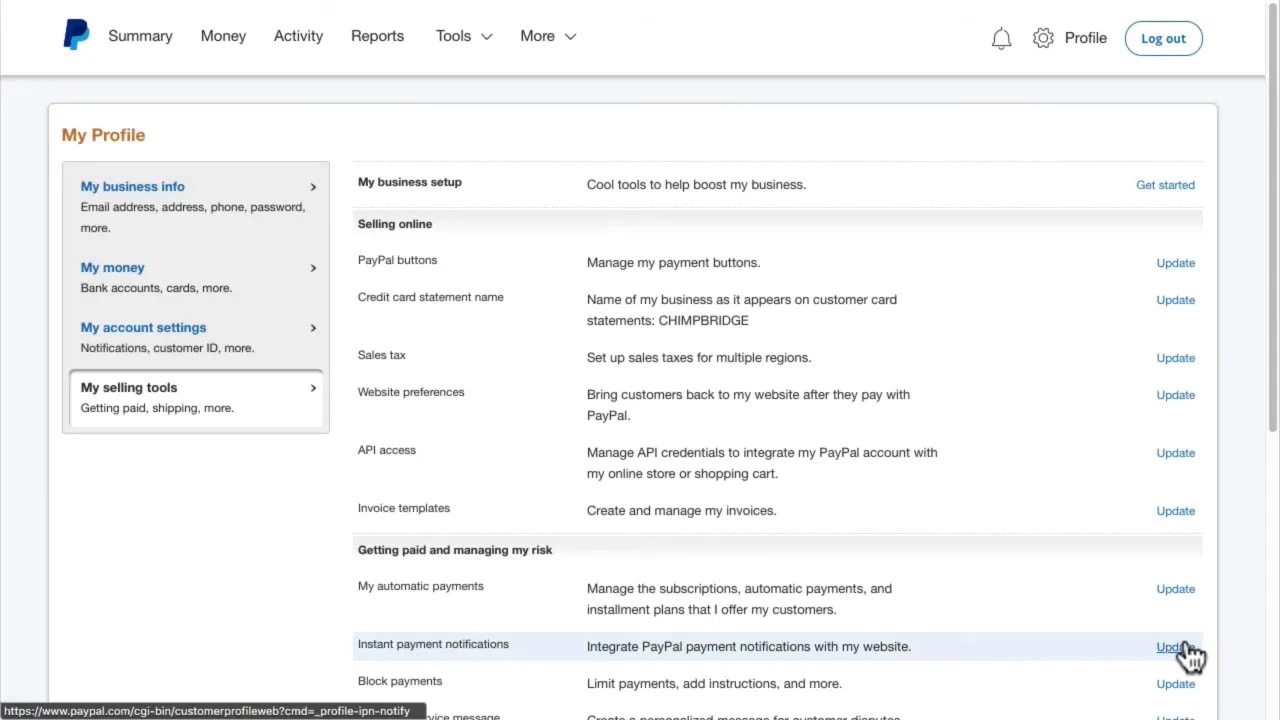Open the Reports page
This screenshot has height=720, width=1280.
pyautogui.click(x=377, y=36)
